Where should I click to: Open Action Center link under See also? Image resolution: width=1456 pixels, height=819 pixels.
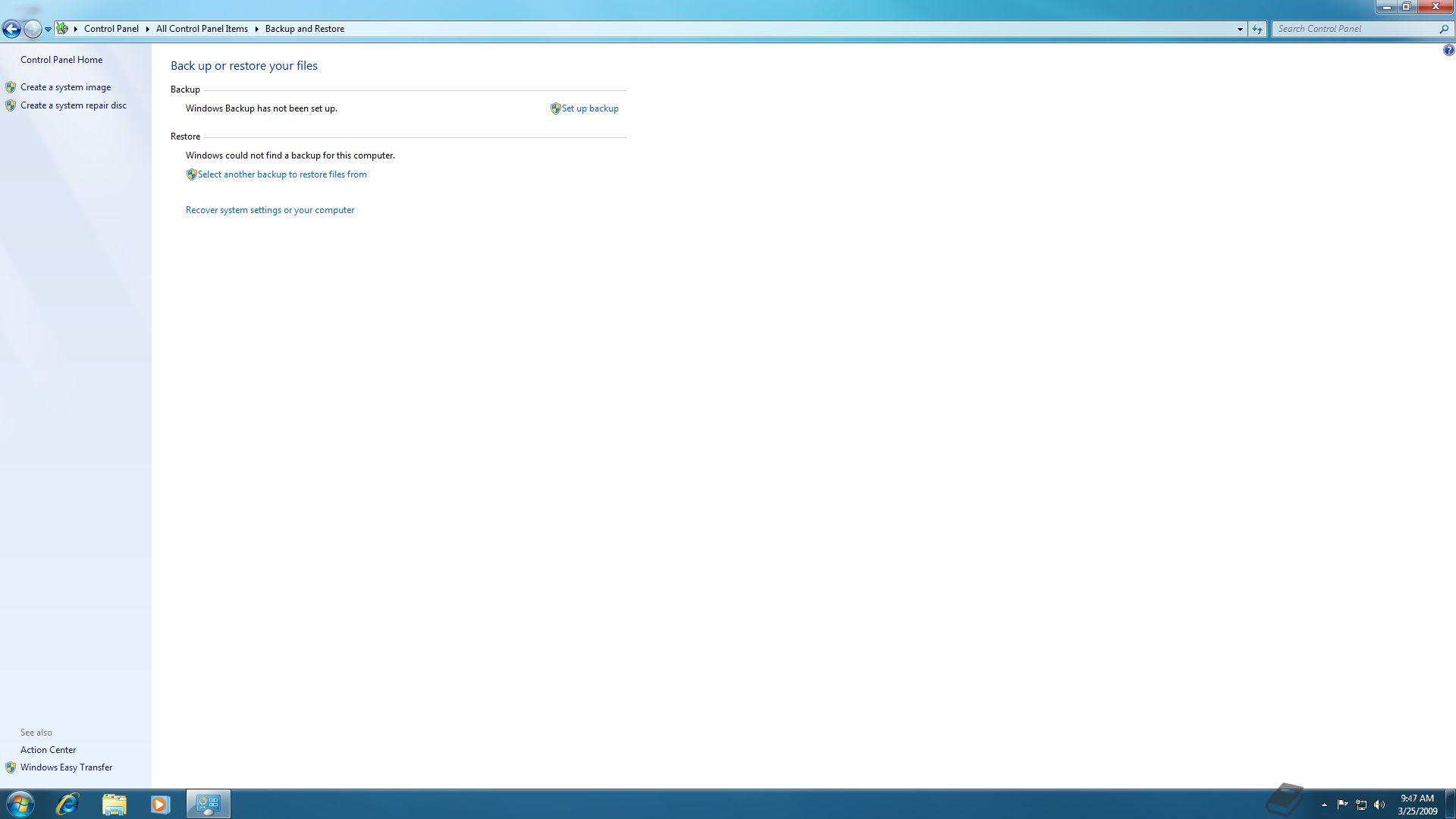pos(48,750)
